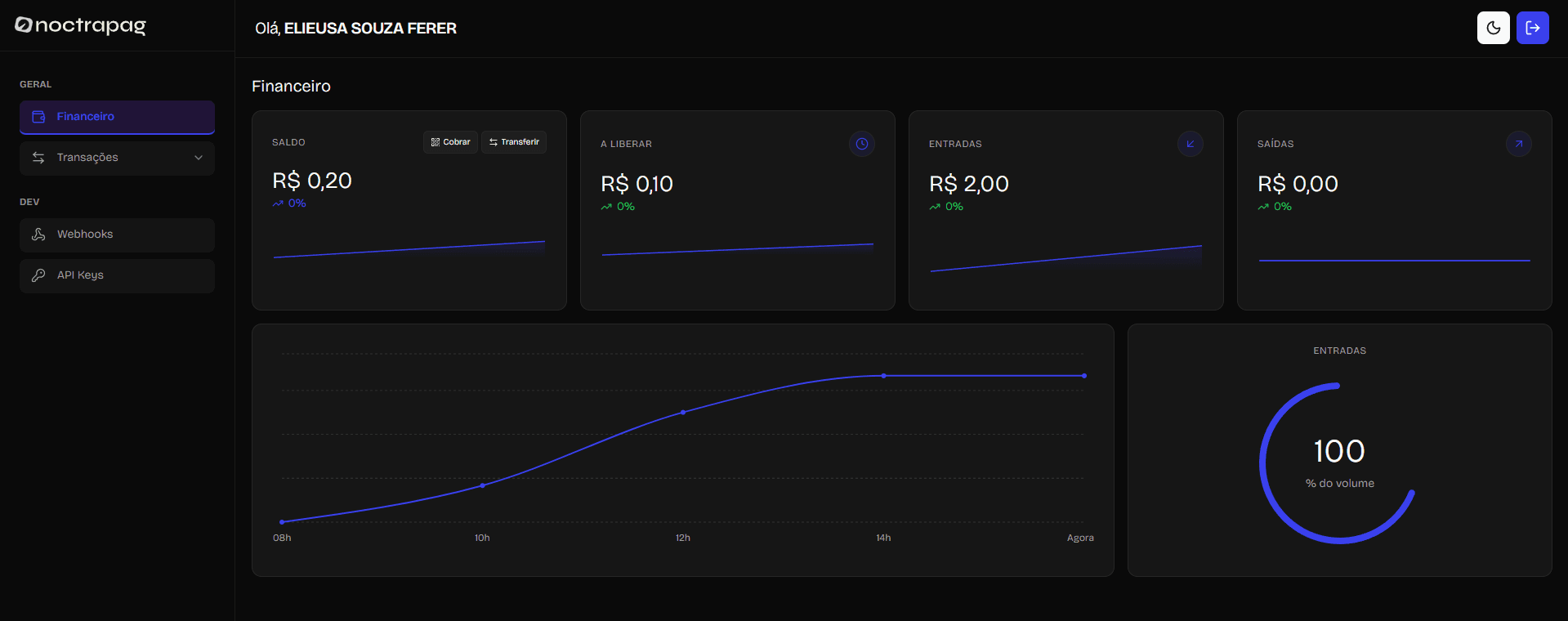The image size is (1568, 621).
Task: Click the Financeiro page heading
Action: pyautogui.click(x=291, y=86)
